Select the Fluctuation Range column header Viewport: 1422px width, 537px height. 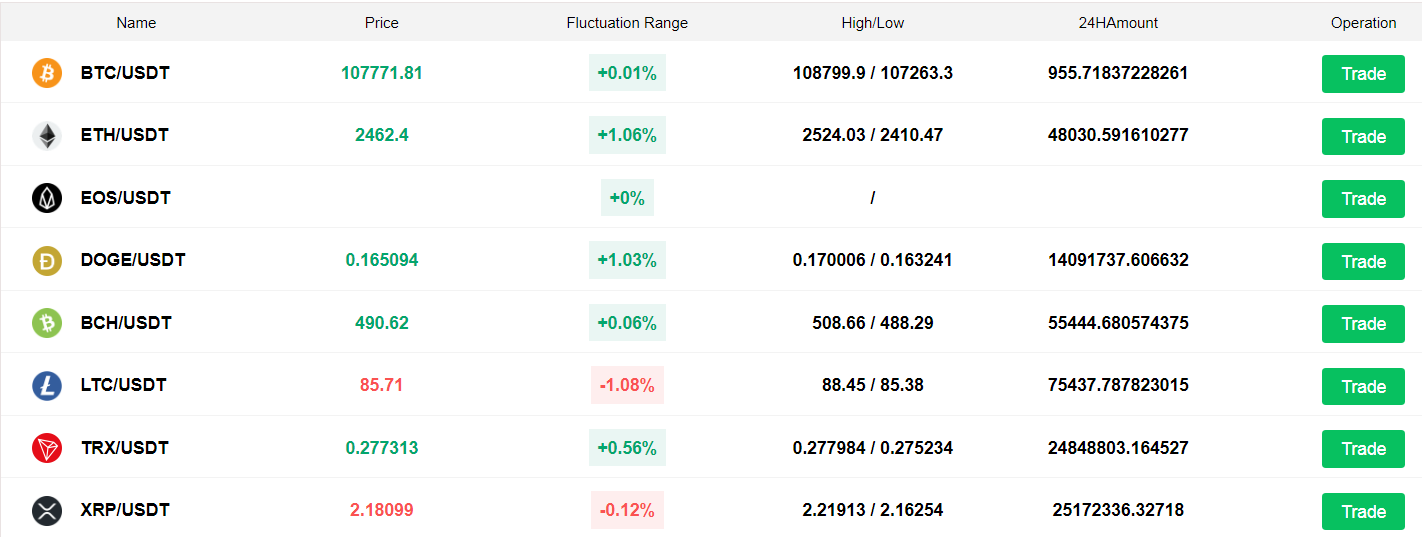tap(627, 23)
